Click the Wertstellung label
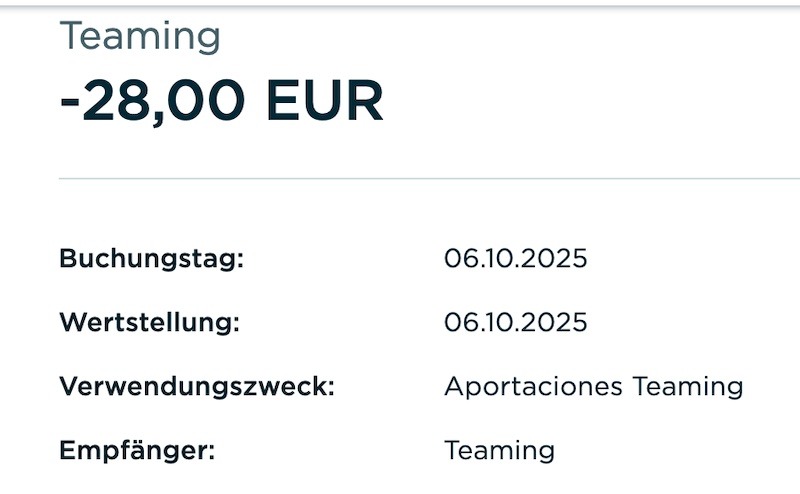 point(150,323)
